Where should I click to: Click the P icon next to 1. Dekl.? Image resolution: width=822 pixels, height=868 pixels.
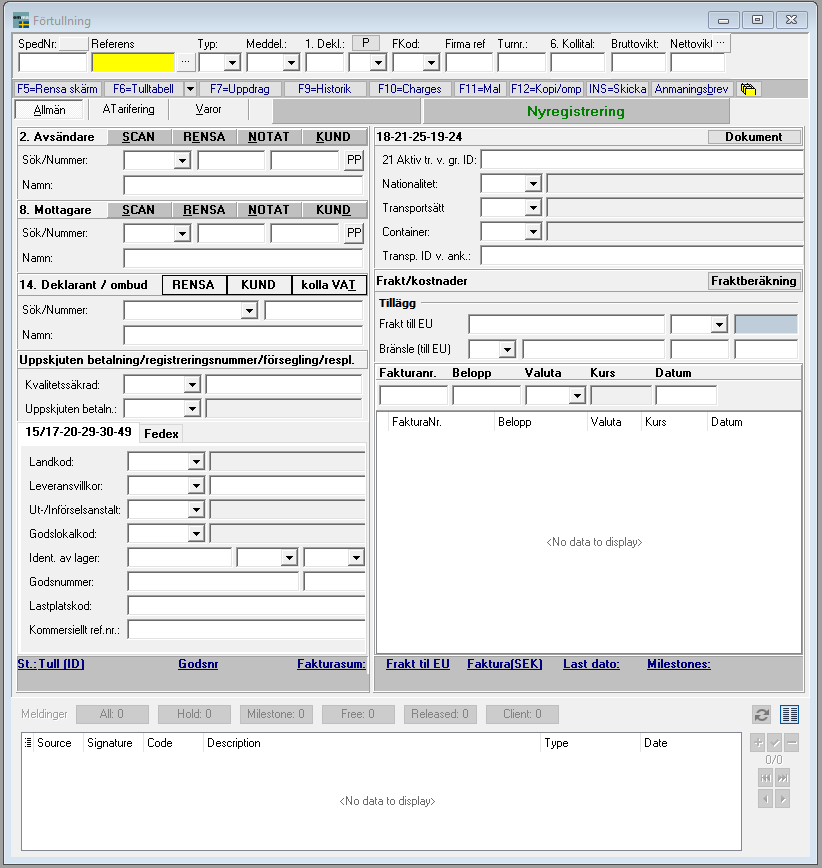tap(365, 43)
